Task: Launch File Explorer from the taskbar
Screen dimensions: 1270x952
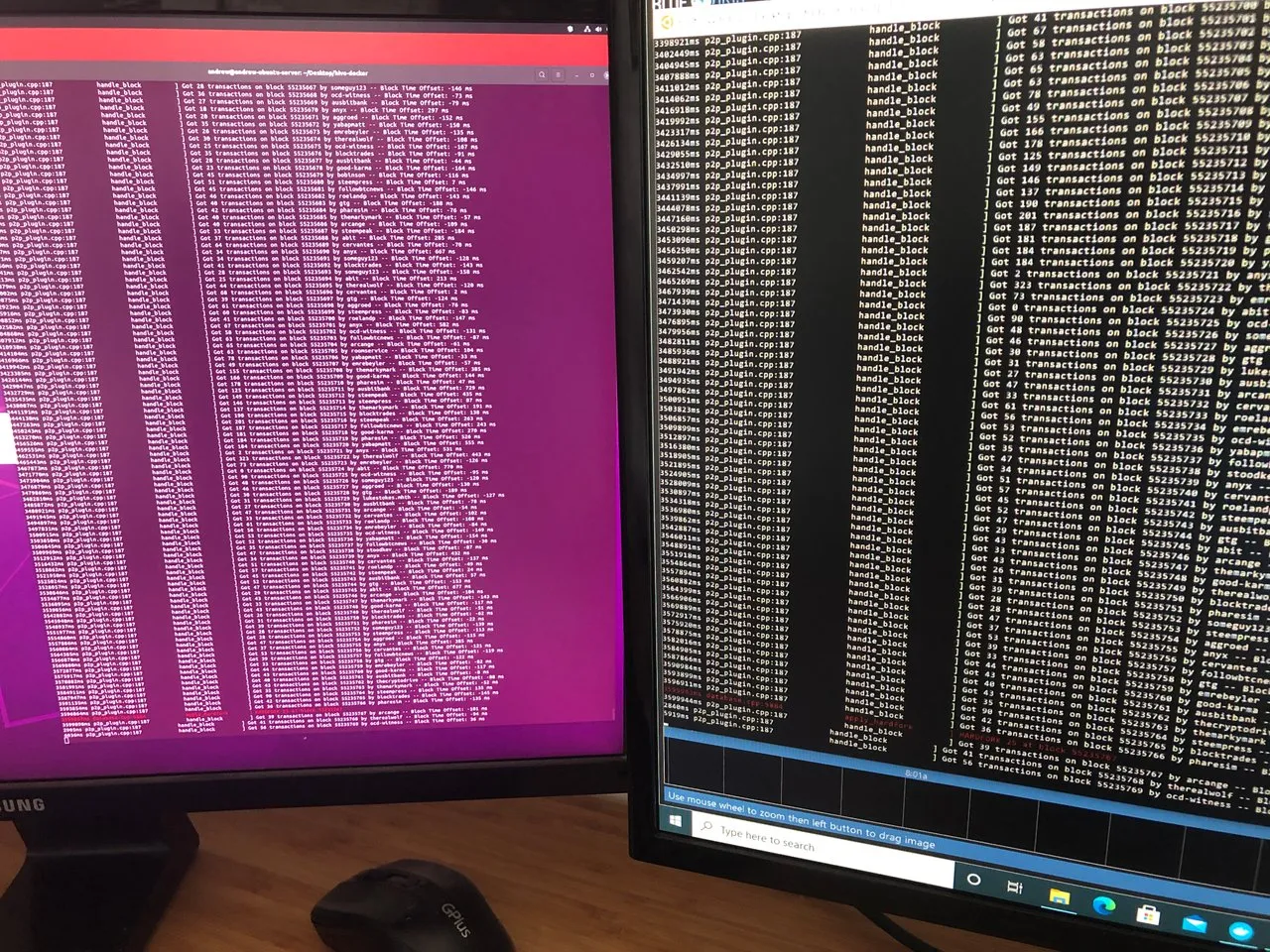Action: (x=1060, y=897)
